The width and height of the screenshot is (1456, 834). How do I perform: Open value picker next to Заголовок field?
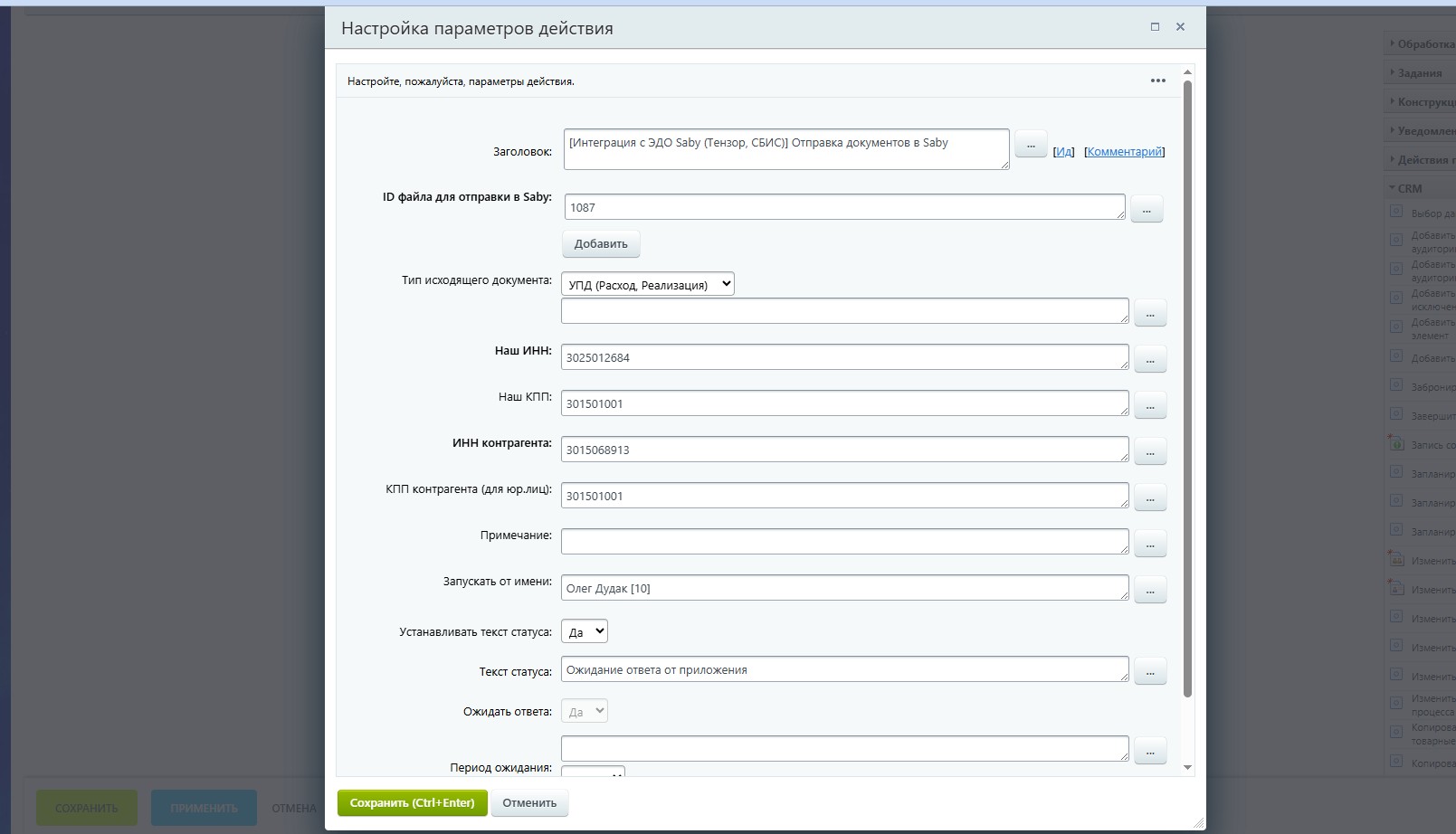point(1031,145)
